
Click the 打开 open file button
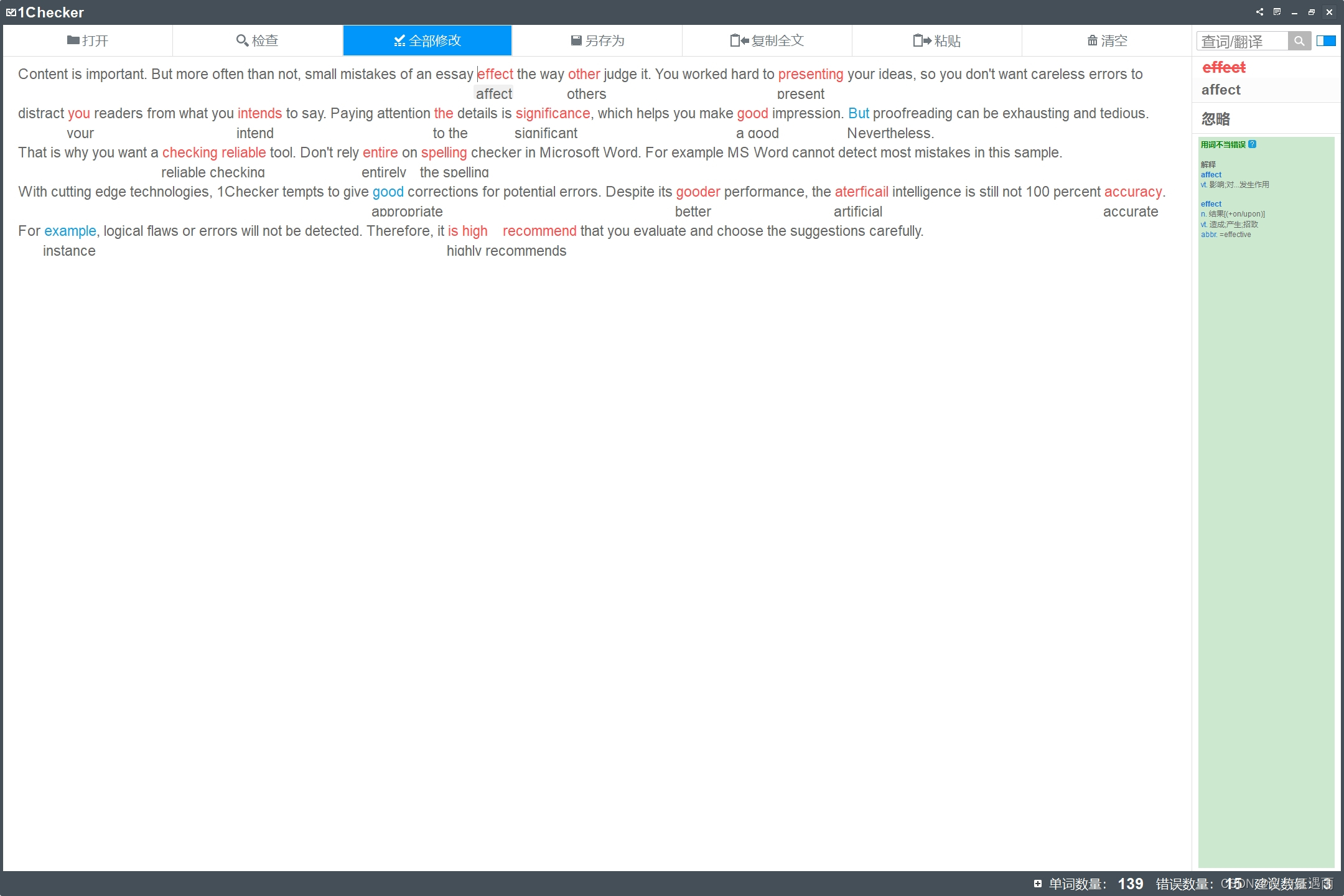click(88, 41)
